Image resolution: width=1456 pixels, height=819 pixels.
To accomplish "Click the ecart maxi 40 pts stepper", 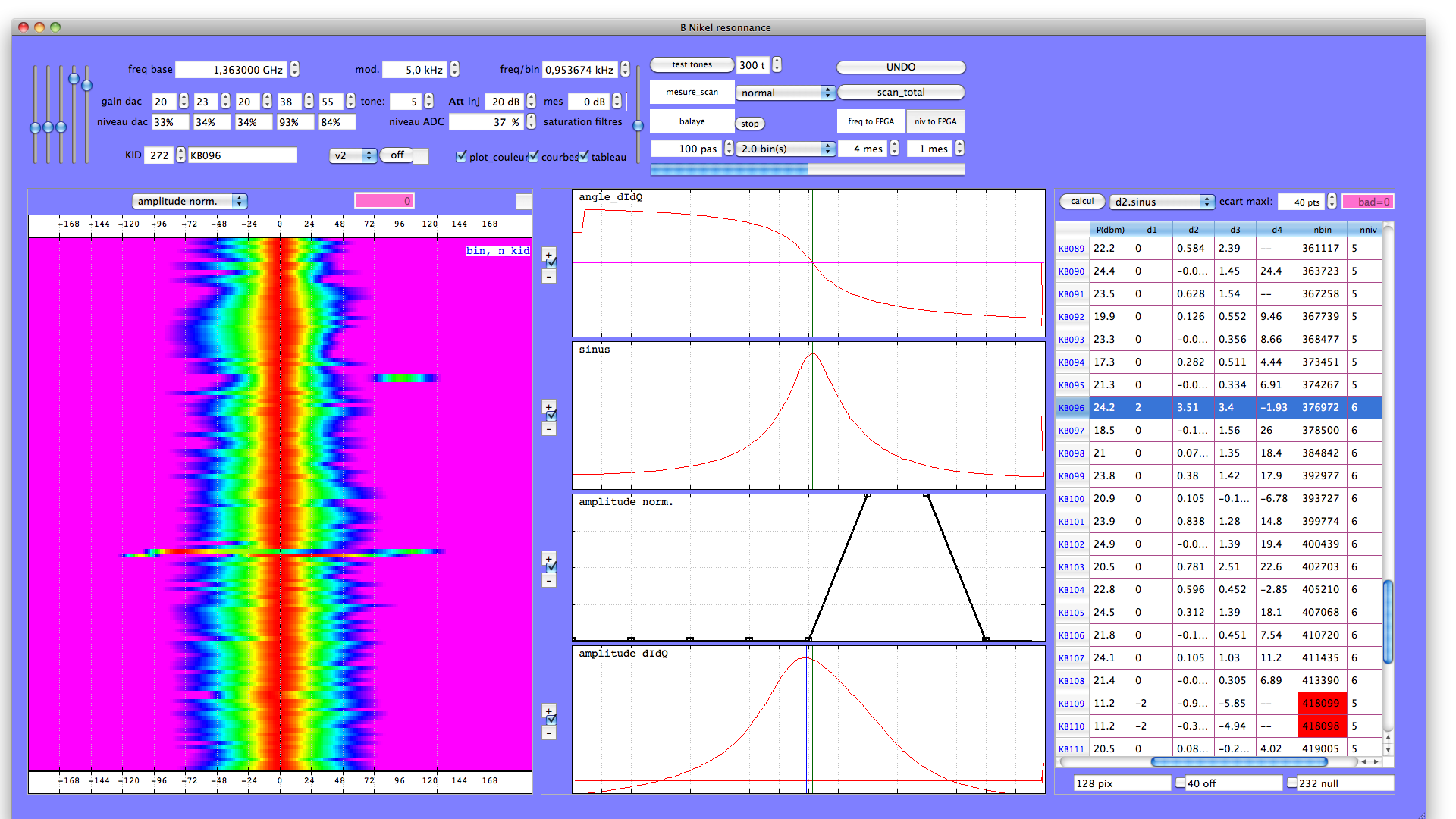I will (1332, 202).
